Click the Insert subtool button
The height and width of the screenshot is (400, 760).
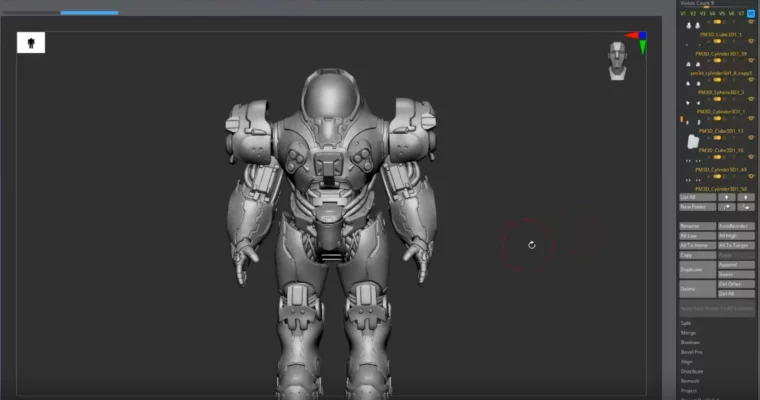736,274
